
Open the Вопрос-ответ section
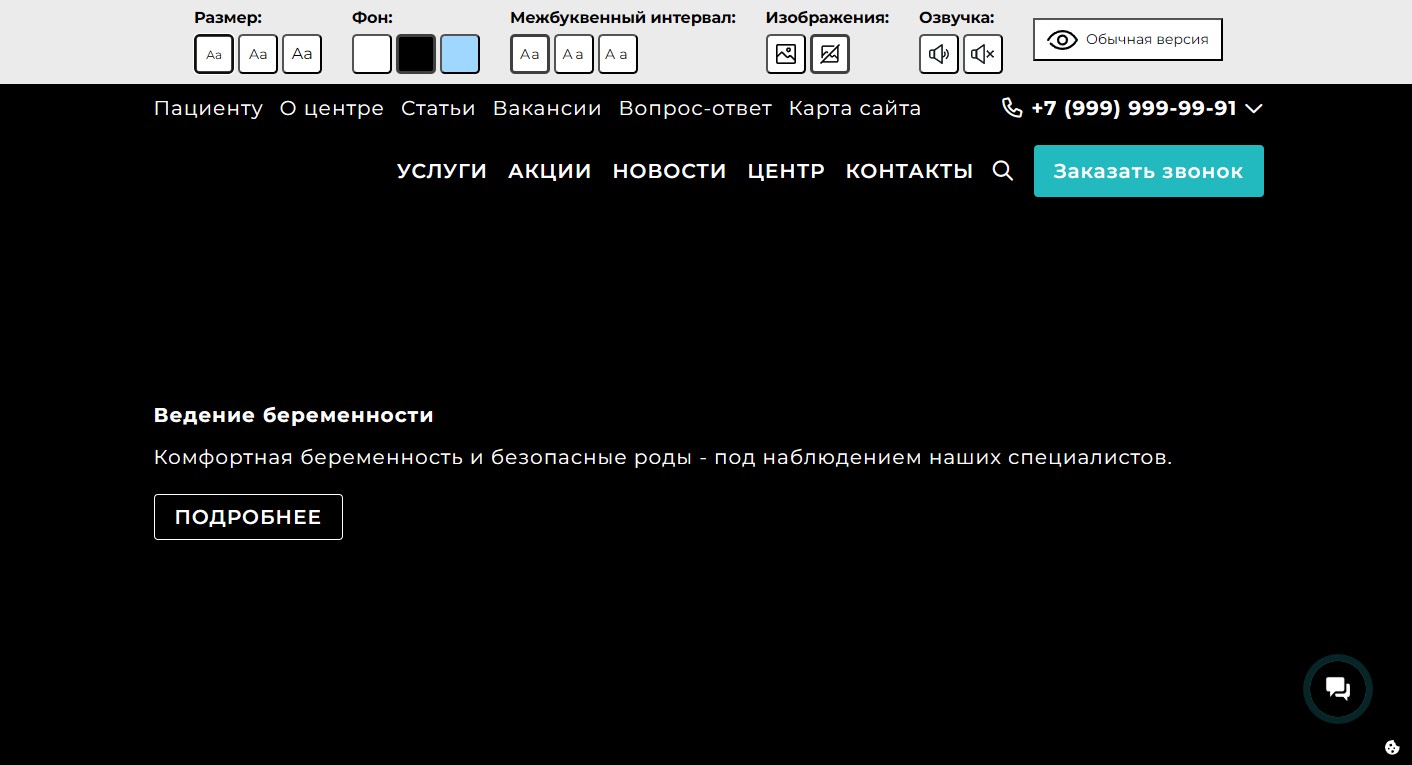point(695,108)
